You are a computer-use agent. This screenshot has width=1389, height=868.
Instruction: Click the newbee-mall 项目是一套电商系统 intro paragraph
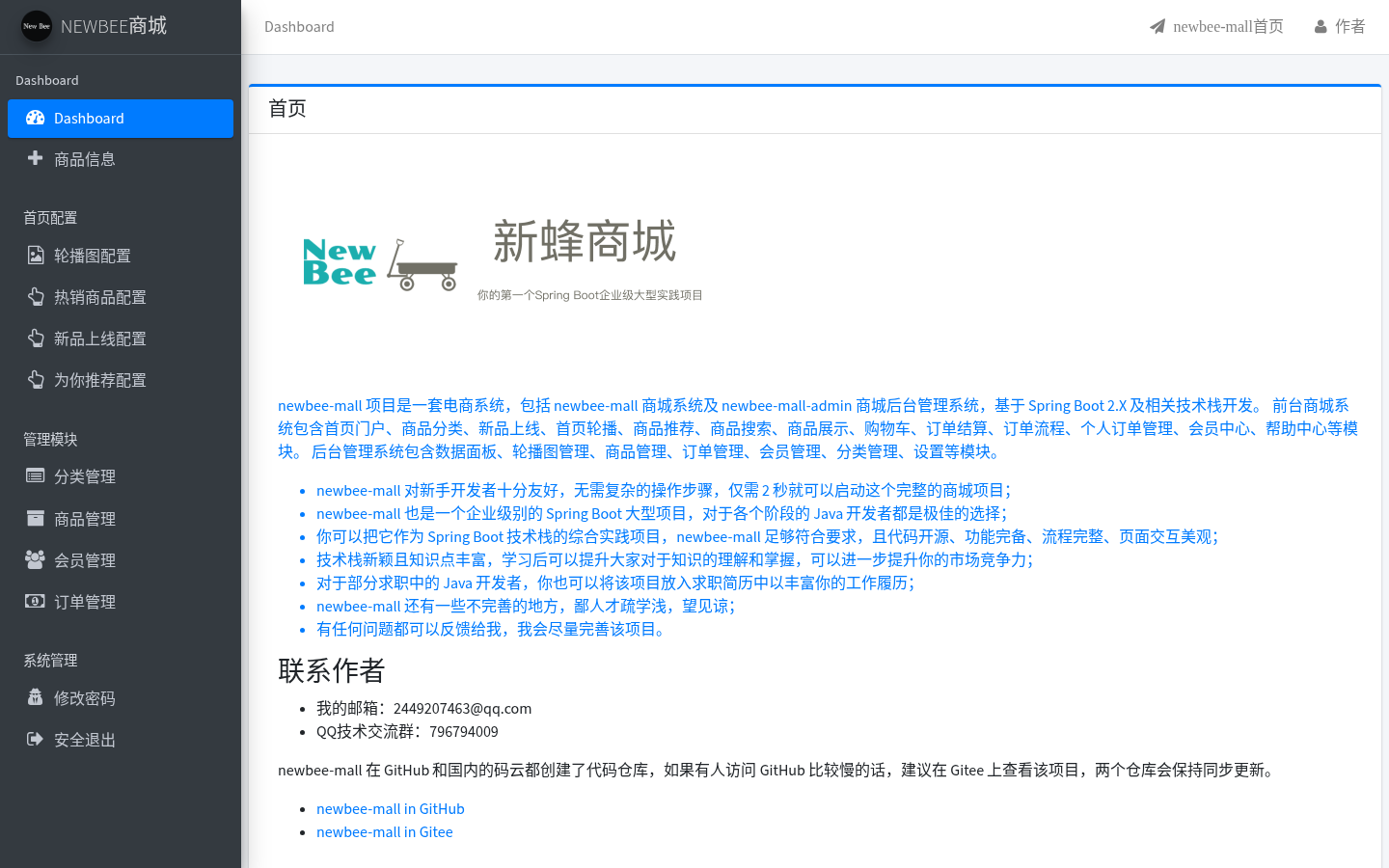819,428
